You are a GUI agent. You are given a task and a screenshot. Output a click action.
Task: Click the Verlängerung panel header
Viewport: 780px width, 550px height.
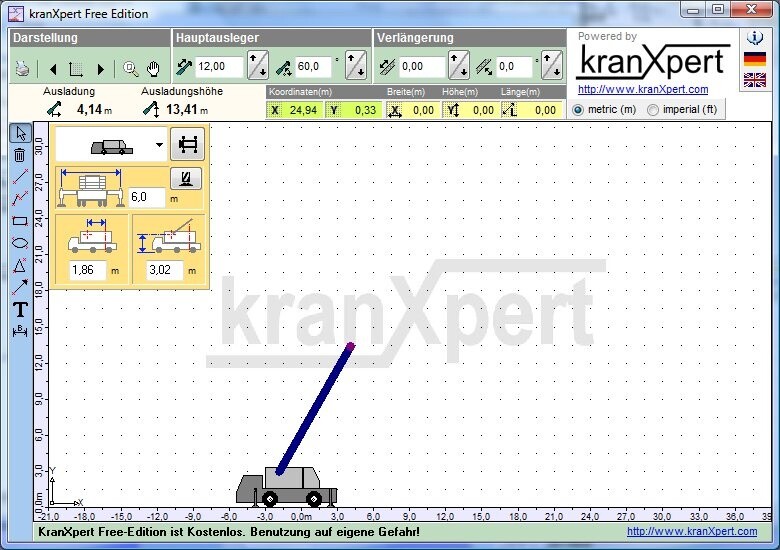pyautogui.click(x=470, y=38)
